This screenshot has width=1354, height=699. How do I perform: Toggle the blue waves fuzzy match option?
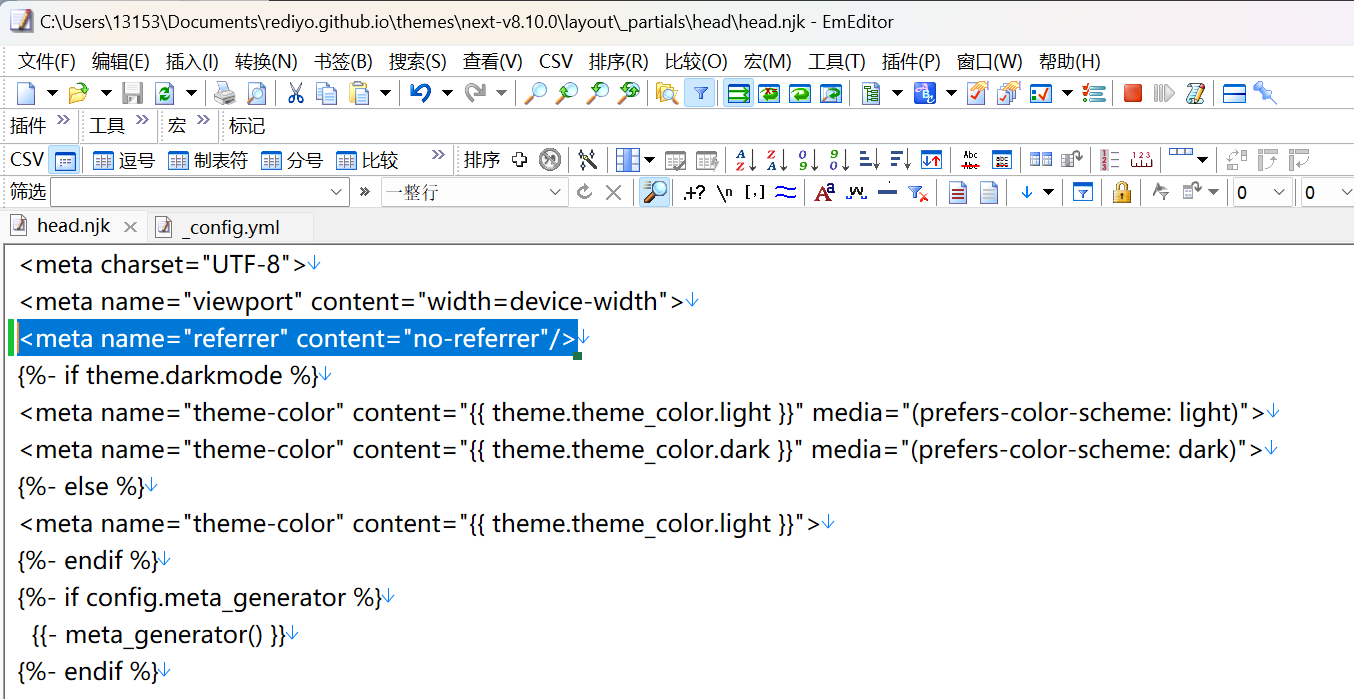pos(785,192)
